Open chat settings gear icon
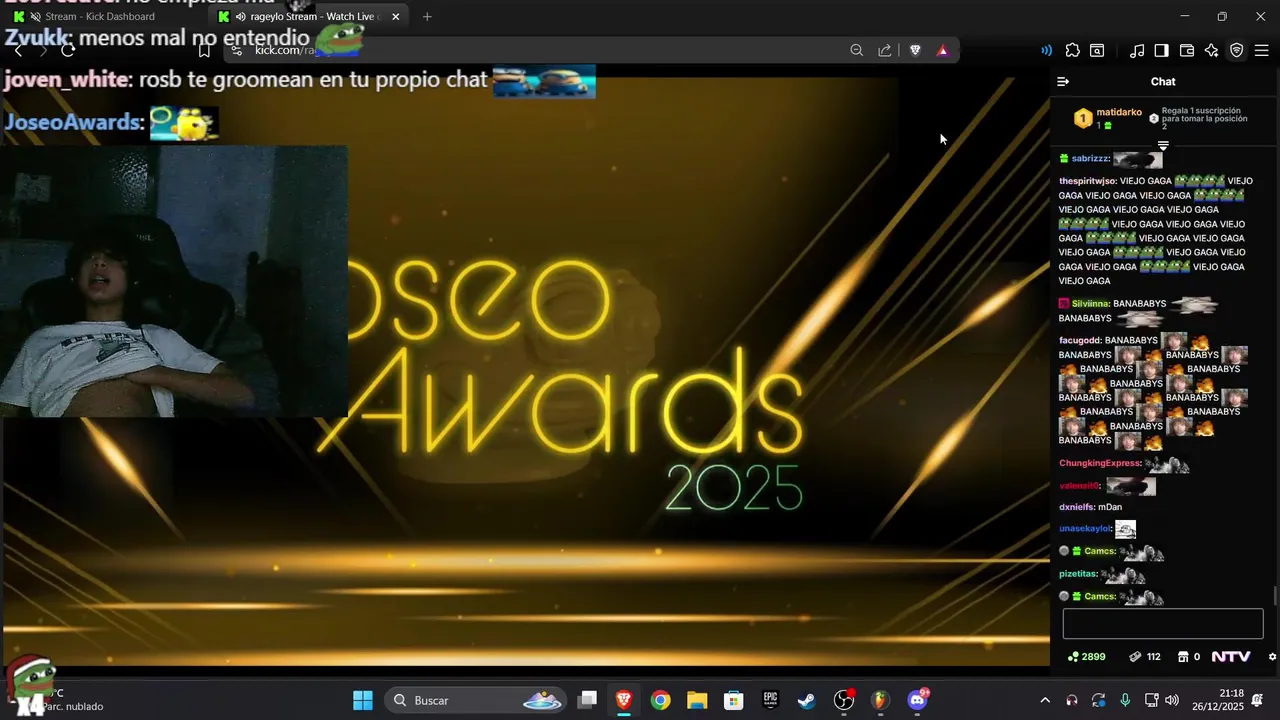The width and height of the screenshot is (1280, 720). click(x=1272, y=657)
